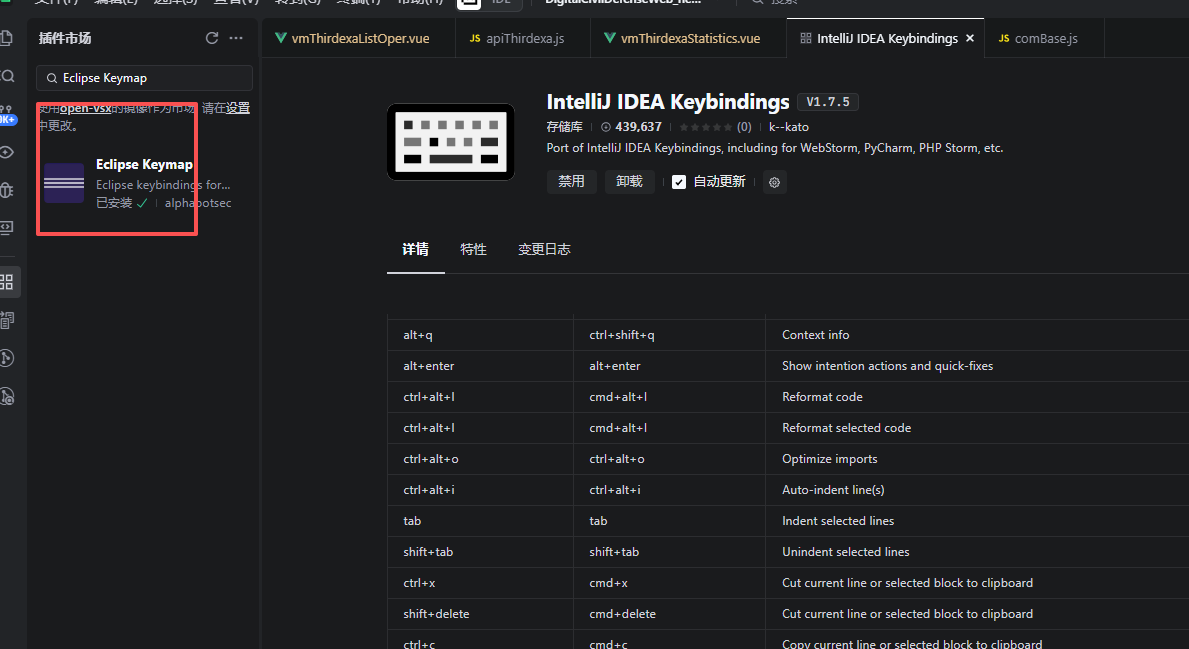Click the Auto-indent line(s) cell

tap(977, 490)
